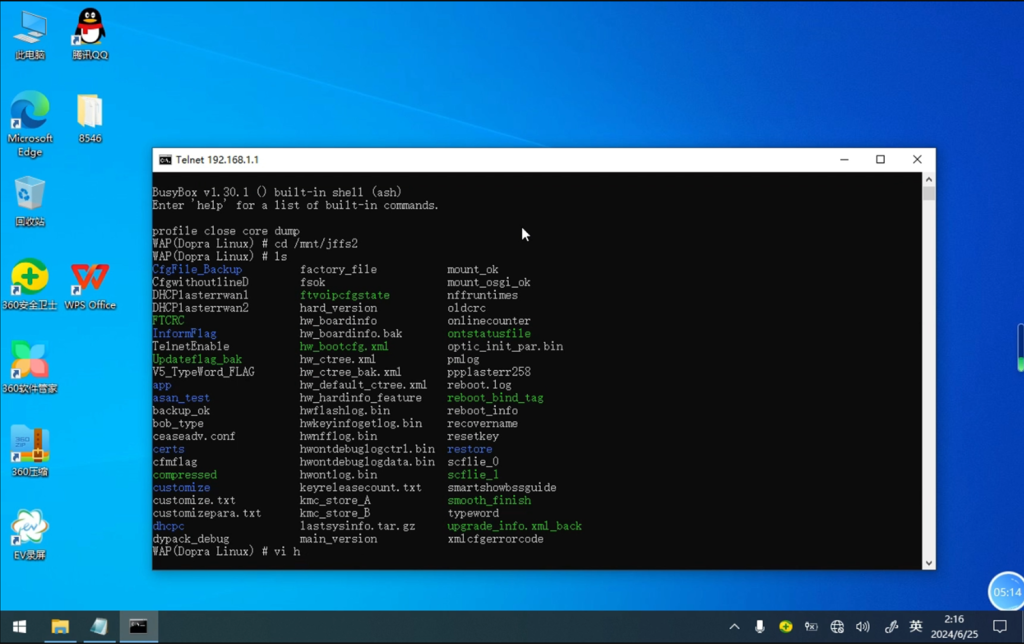Switch to the Telnet taskbar window

point(138,627)
